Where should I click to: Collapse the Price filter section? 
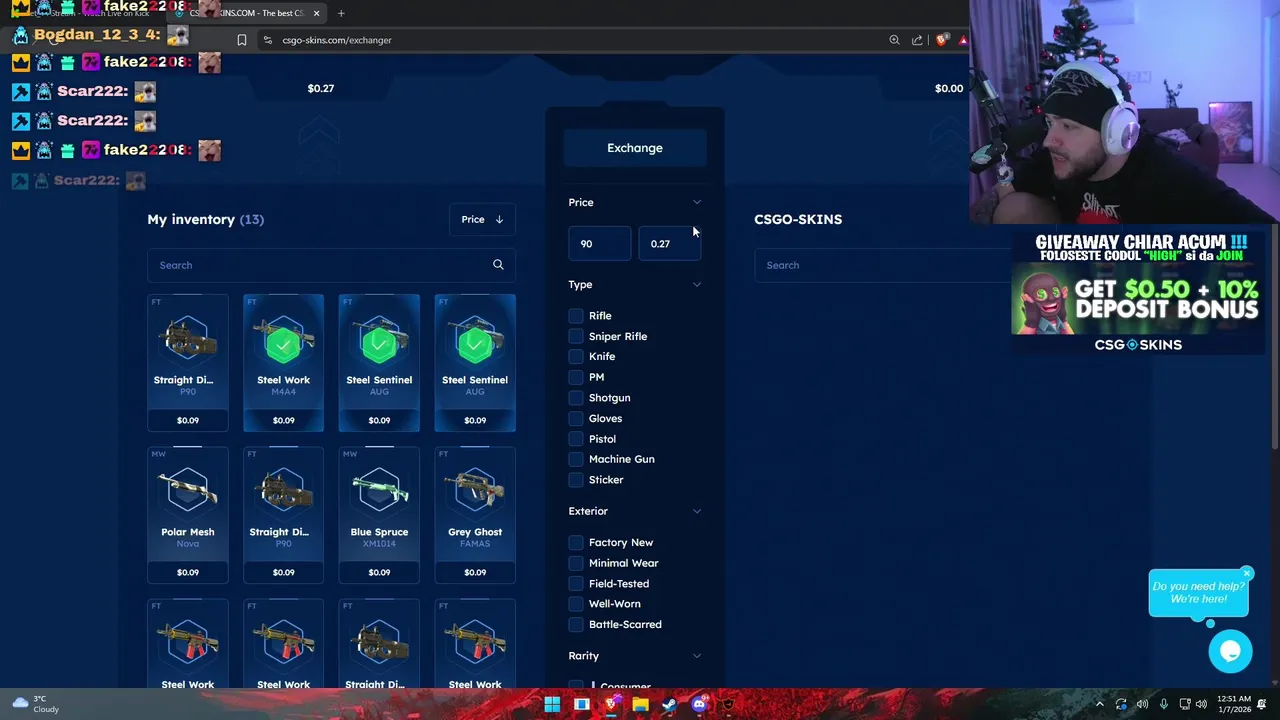(697, 202)
